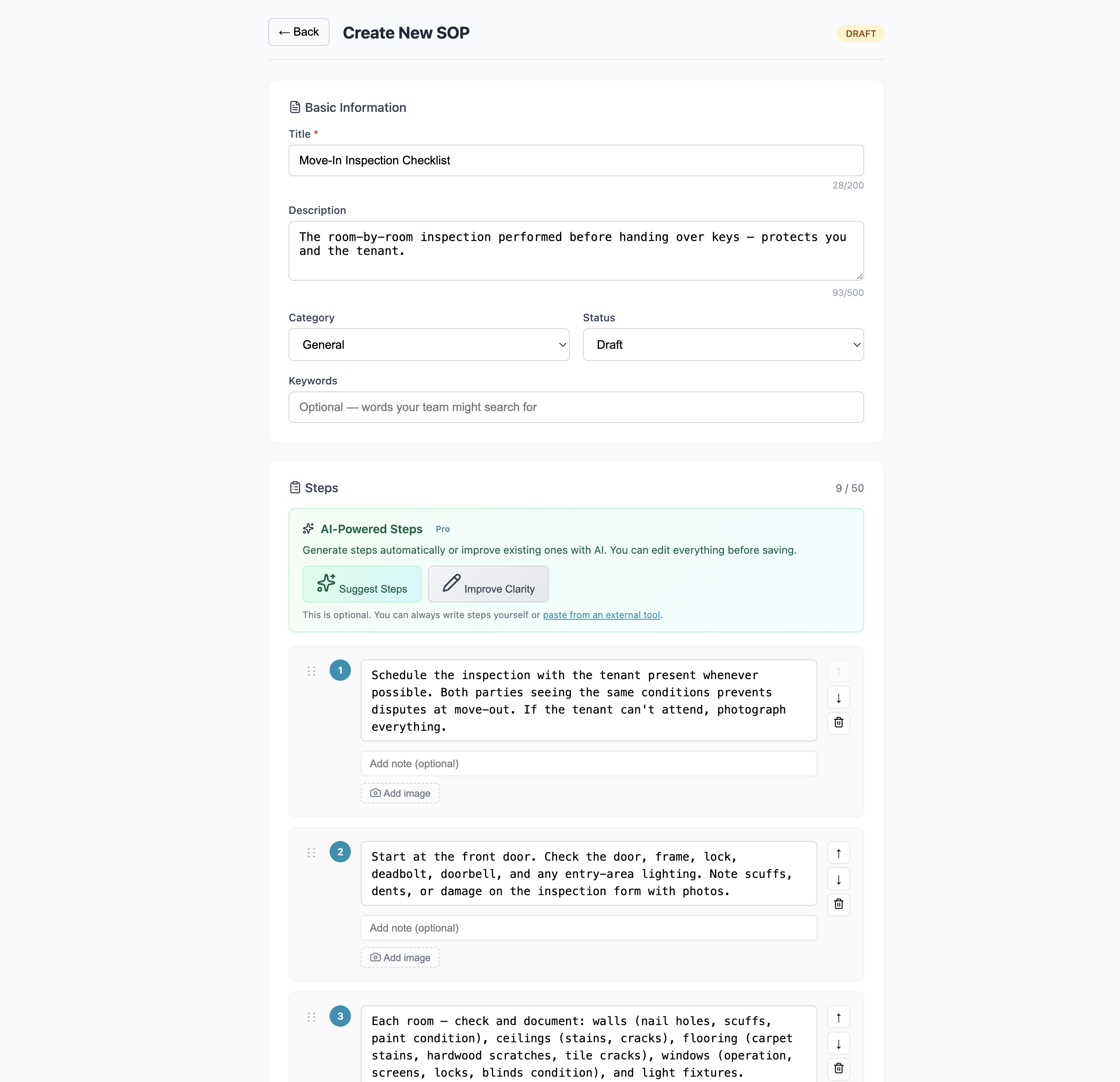
Task: Click the DRAFT badge in the header
Action: click(860, 33)
